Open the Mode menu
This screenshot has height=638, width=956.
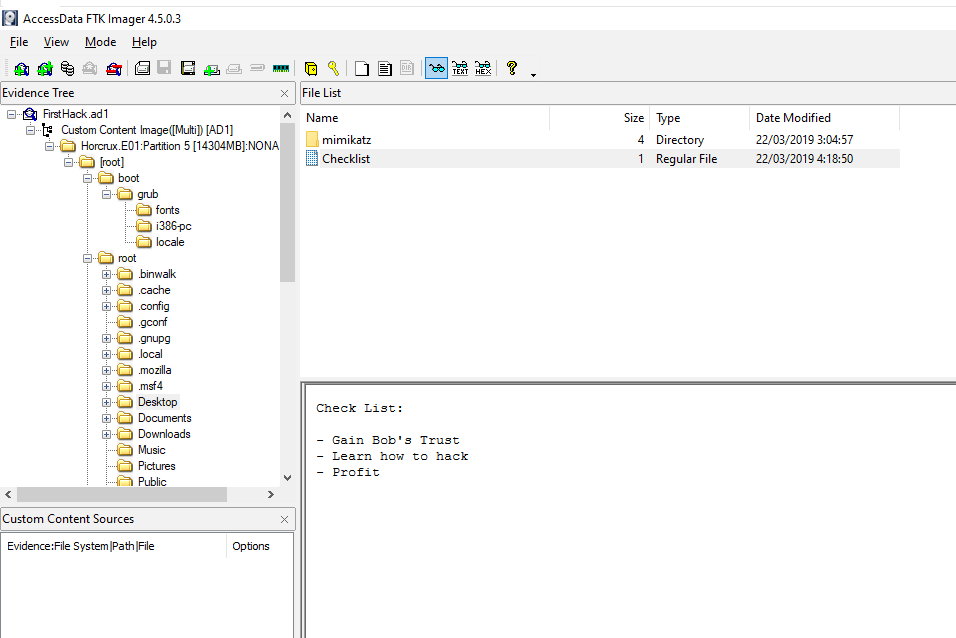pos(100,42)
